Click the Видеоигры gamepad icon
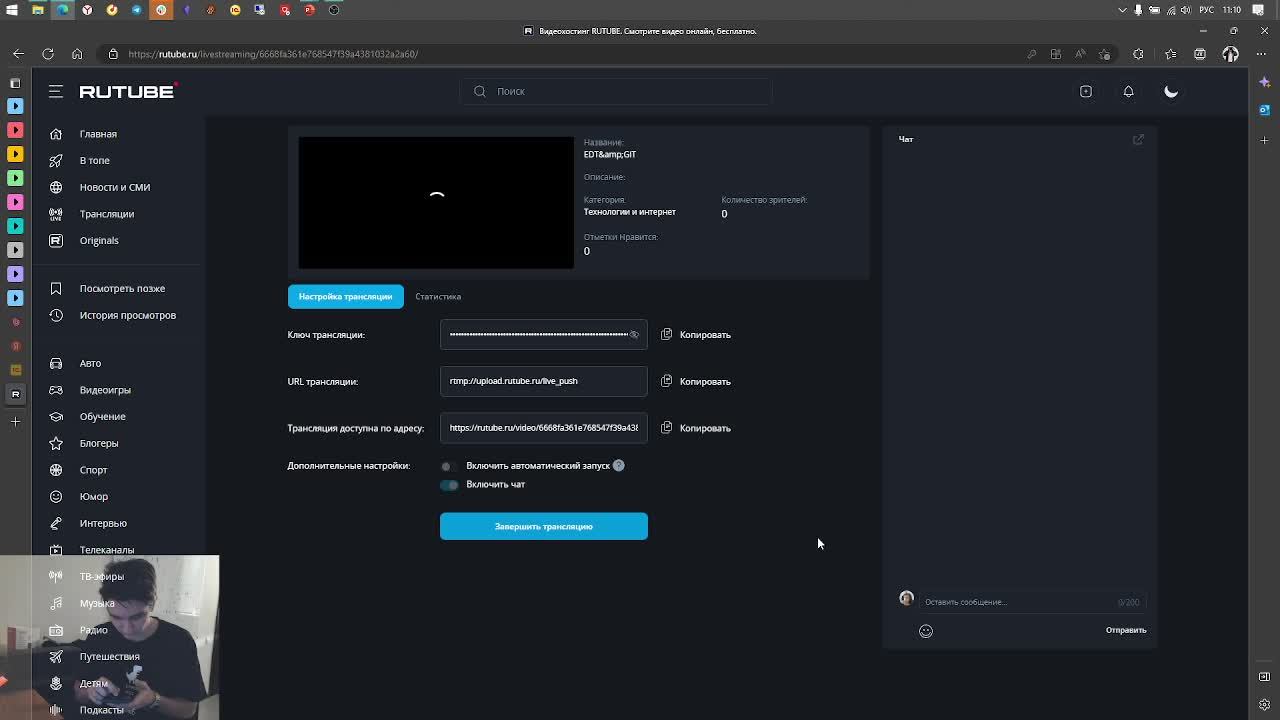 click(56, 390)
